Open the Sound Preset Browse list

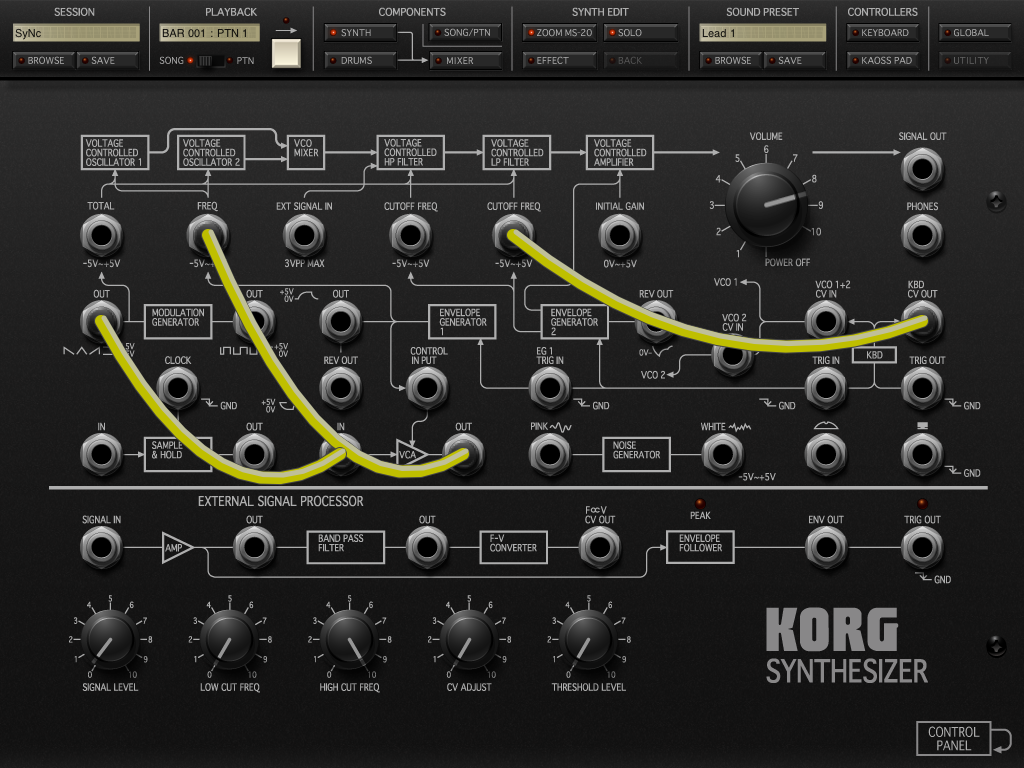point(730,61)
